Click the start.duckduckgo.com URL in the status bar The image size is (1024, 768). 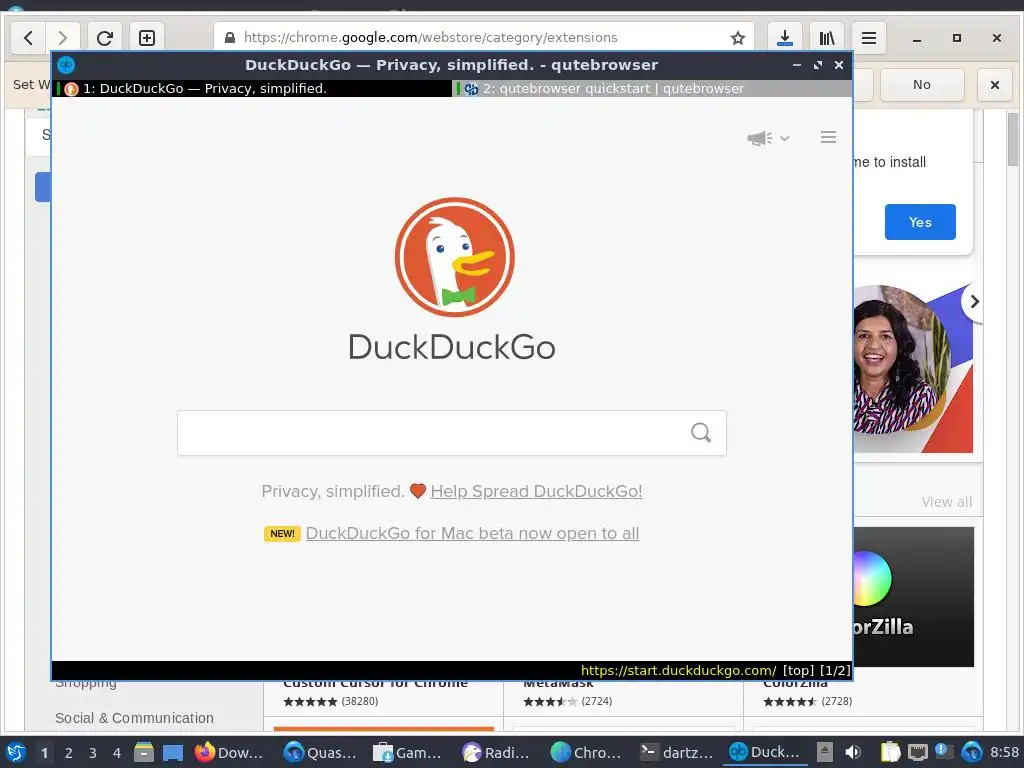(x=678, y=671)
